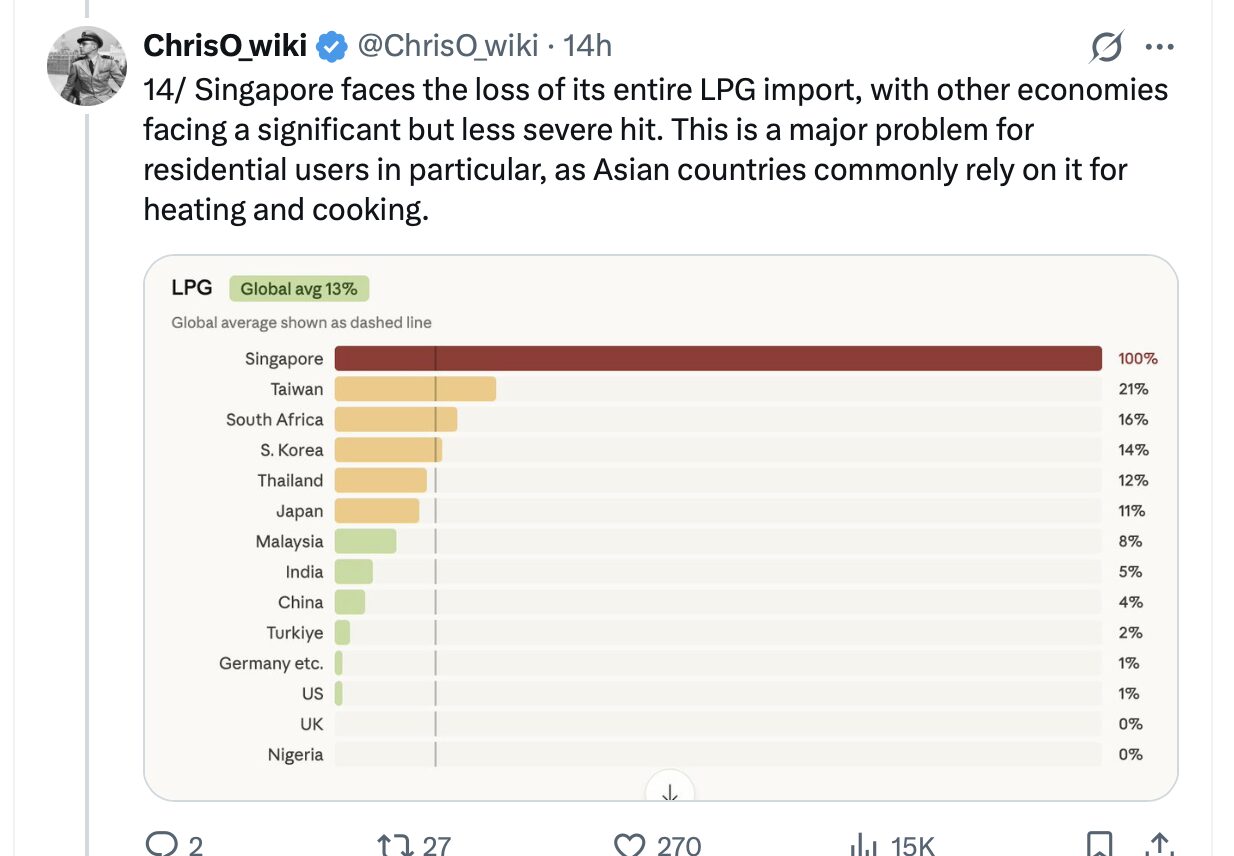Open the @ChrisO_wiki handle link
The height and width of the screenshot is (856, 1234).
(x=448, y=45)
